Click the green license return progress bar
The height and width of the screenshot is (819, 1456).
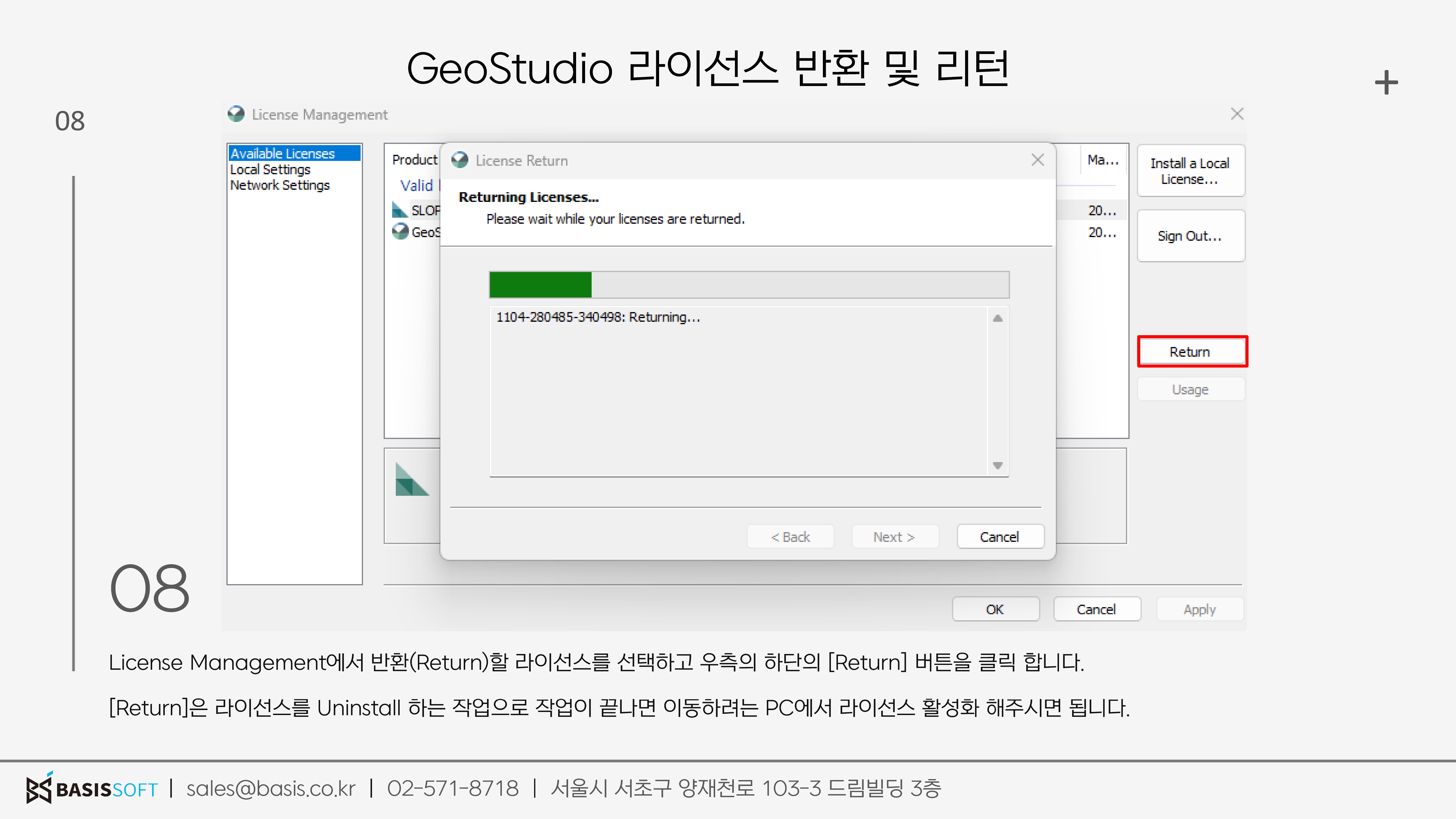click(x=749, y=285)
